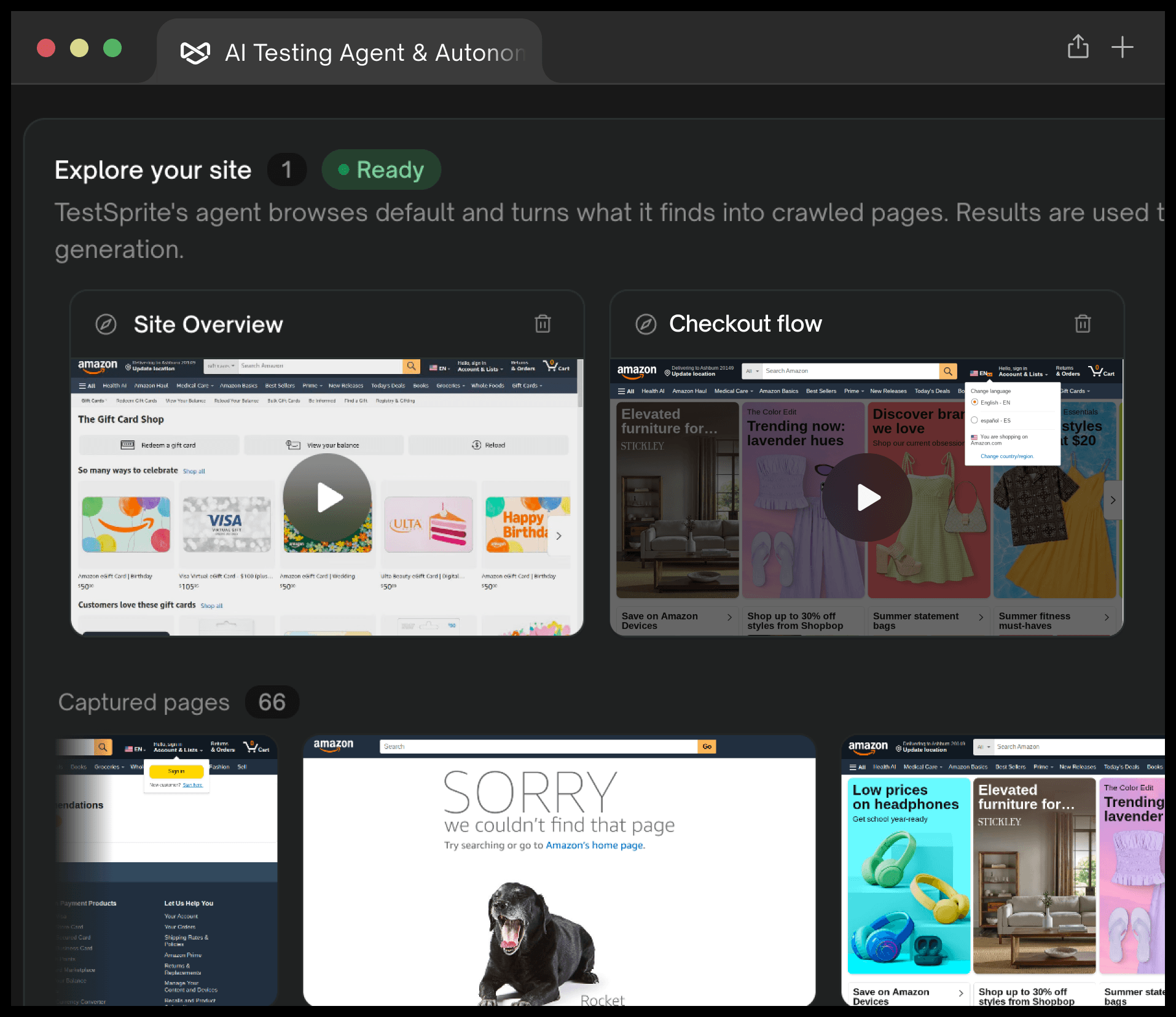Open EN language dropdown in Site Overview preview

(x=439, y=368)
